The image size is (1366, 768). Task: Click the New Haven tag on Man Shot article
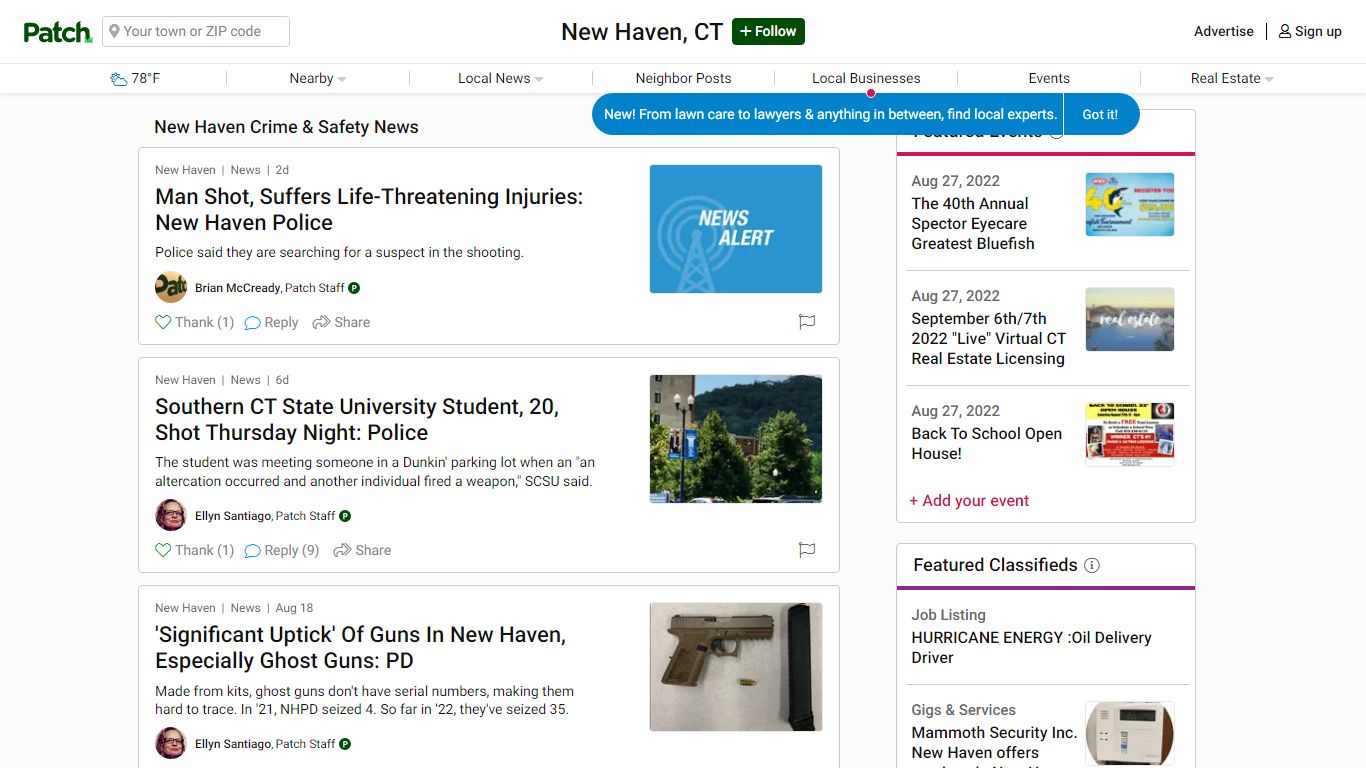[x=185, y=170]
